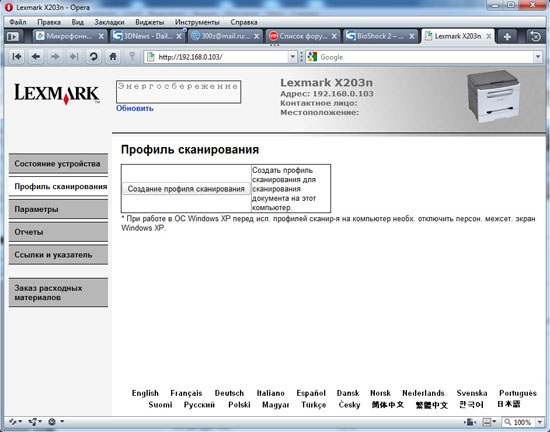The image size is (550, 432).
Task: Switch language to Español
Action: pos(311,393)
